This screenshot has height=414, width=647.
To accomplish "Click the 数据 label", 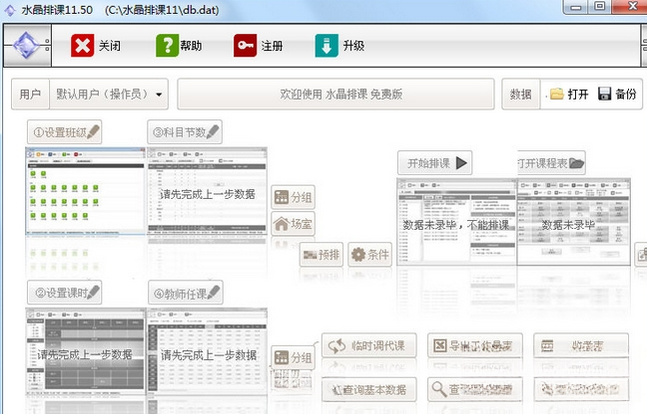I will [x=521, y=94].
